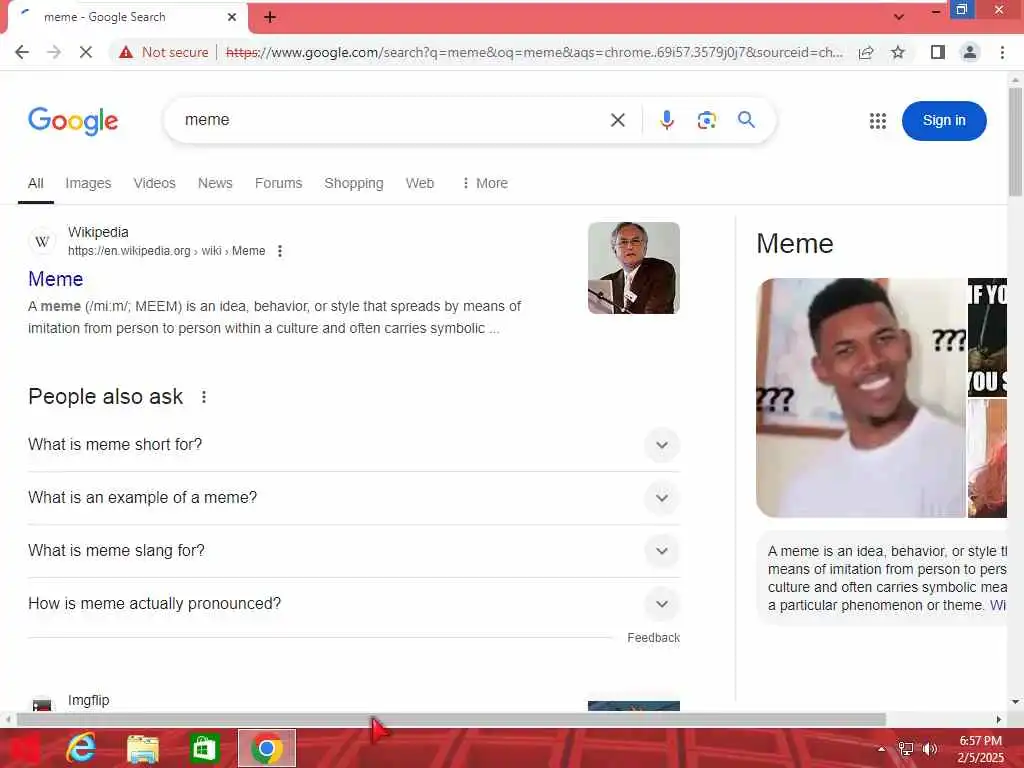
Task: Open Windows Store from taskbar
Action: (204, 749)
